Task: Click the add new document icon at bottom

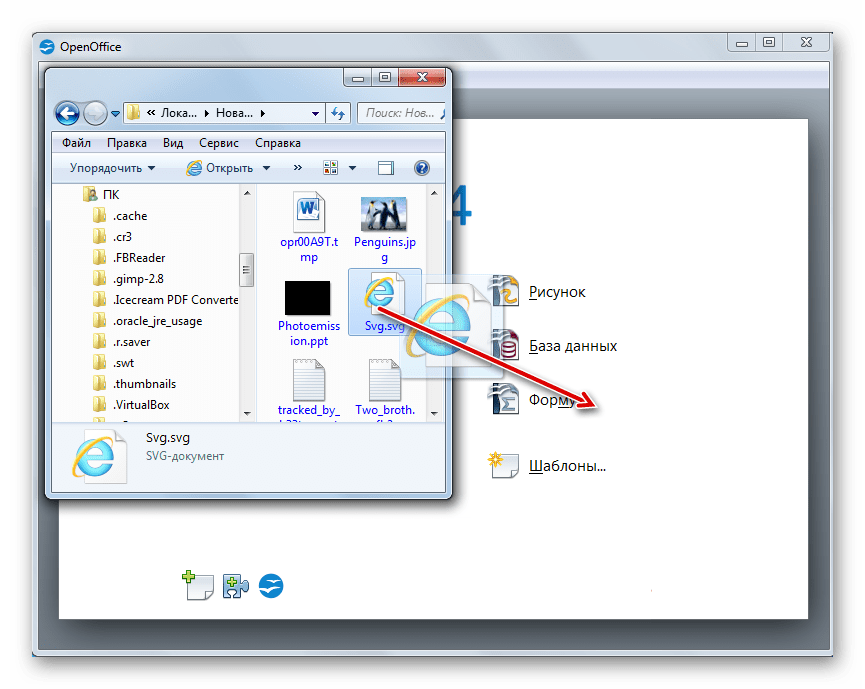Action: point(197,585)
